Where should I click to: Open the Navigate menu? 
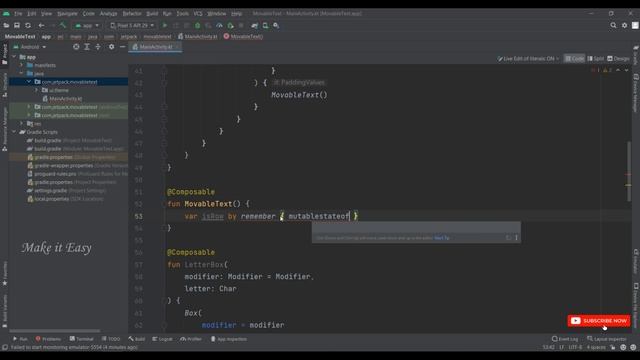click(67, 13)
